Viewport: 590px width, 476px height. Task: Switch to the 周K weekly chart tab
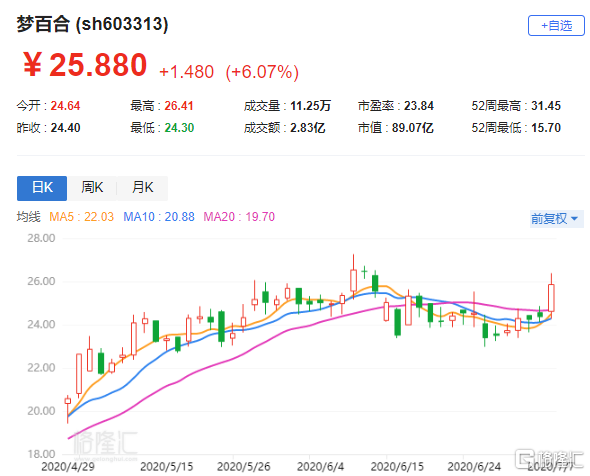click(x=92, y=188)
